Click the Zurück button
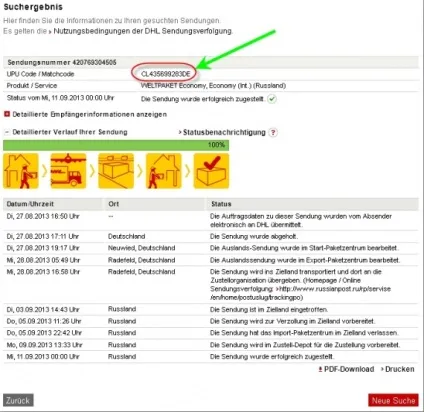 18,400
